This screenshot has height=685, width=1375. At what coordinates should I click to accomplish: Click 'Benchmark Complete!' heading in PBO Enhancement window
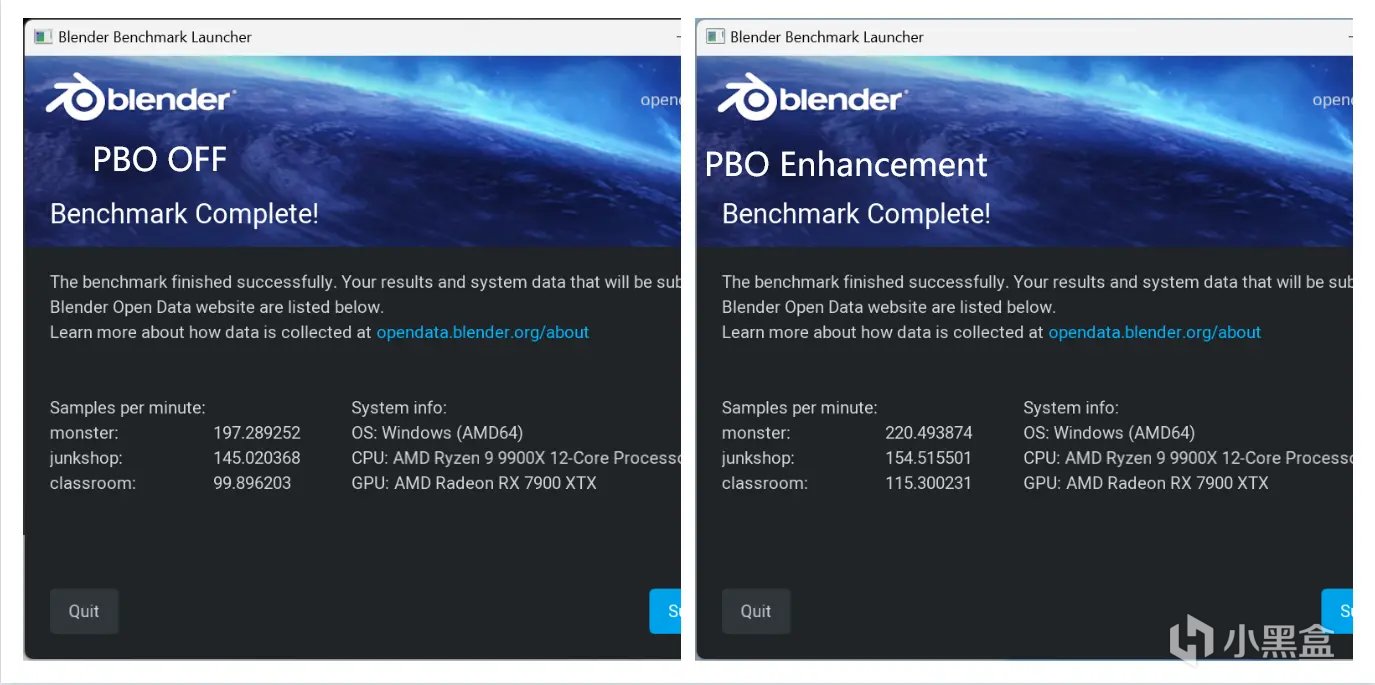point(856,213)
